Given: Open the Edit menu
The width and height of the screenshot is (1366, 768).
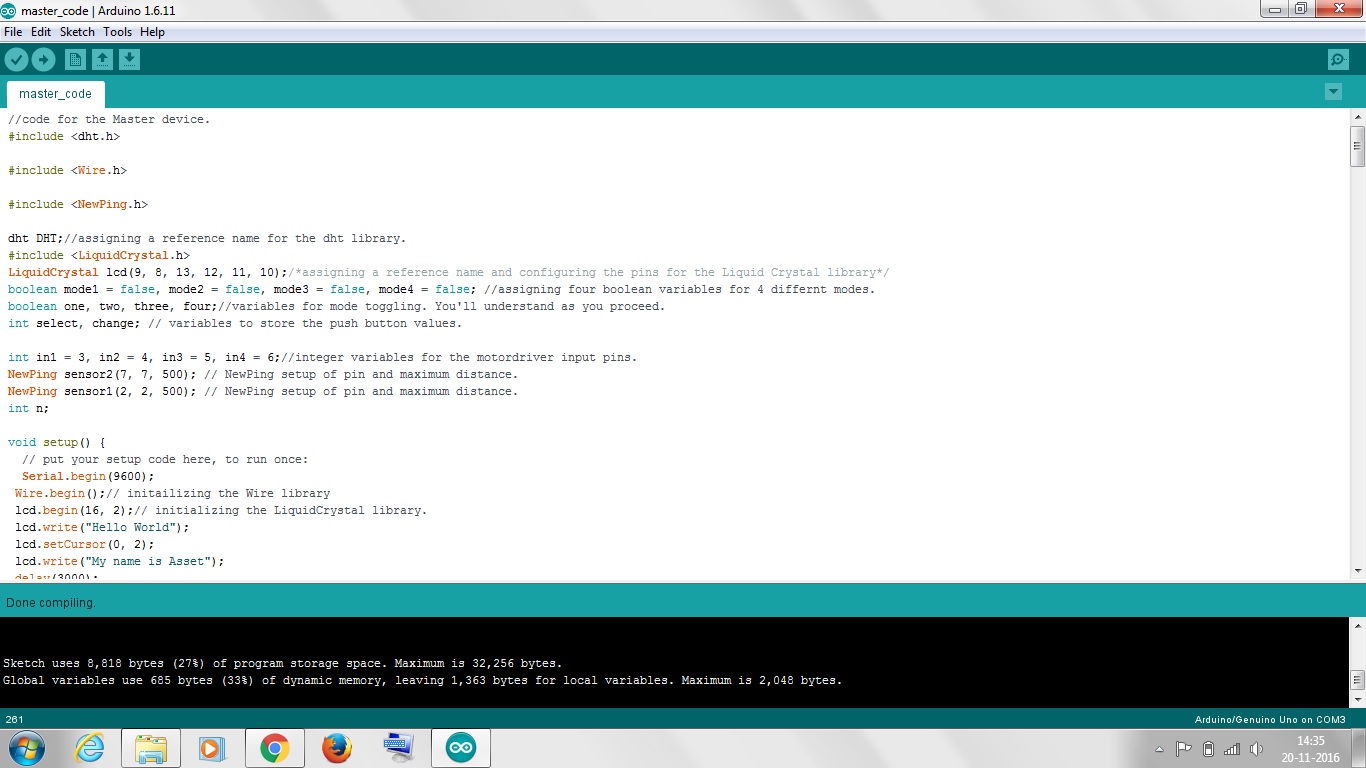Looking at the screenshot, I should [41, 32].
